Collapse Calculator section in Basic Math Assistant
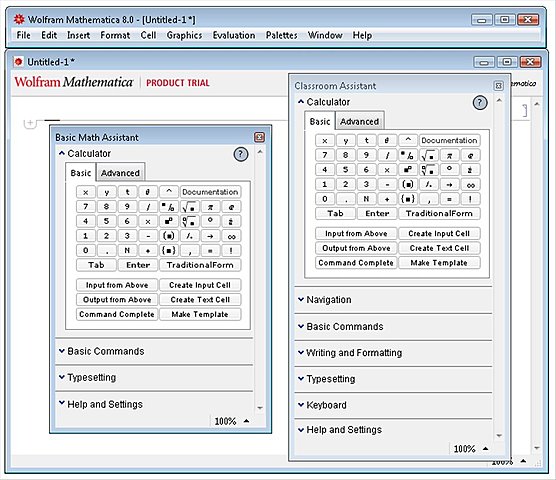Screen dimensions: 556x480 pos(62,153)
